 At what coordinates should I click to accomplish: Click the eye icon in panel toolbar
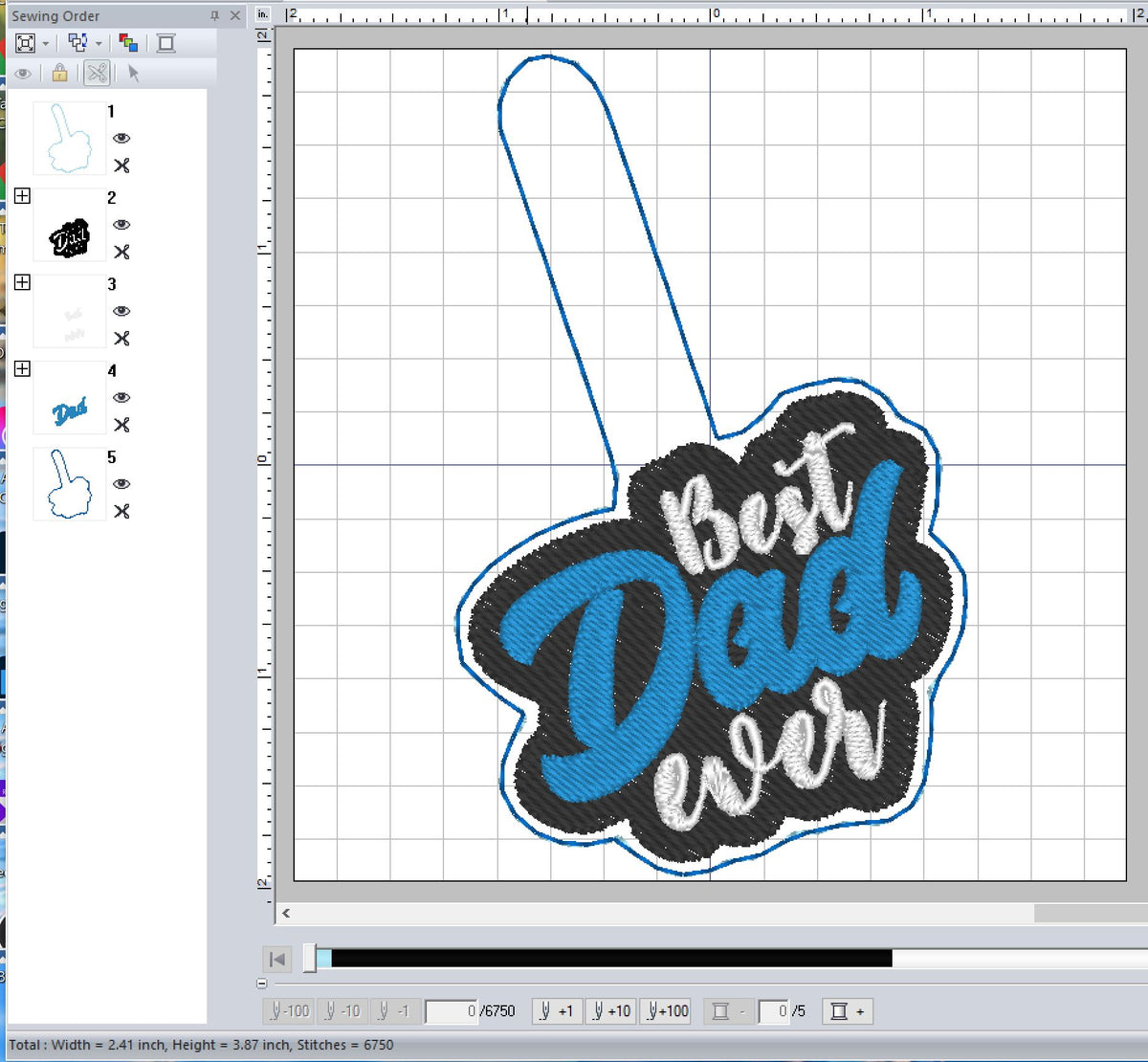(x=23, y=74)
